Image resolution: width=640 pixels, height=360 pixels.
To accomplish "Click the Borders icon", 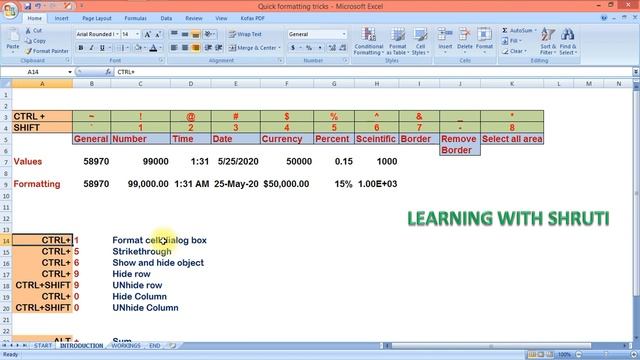I will coord(121,48).
